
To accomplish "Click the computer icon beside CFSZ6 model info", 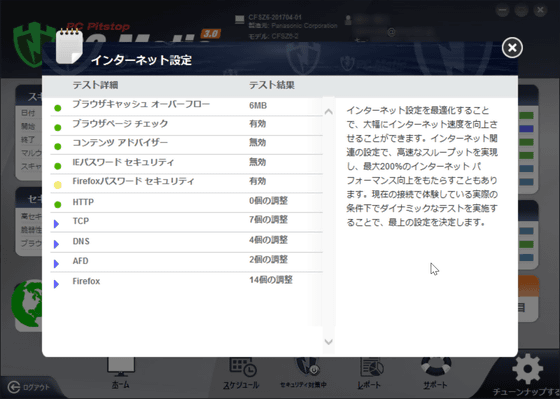I will click(240, 20).
